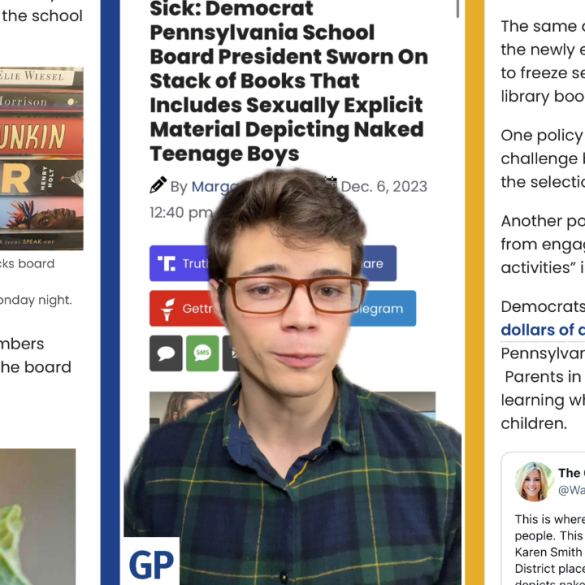Click the stacked books photo
Image resolution: width=585 pixels, height=585 pixels.
click(41, 159)
